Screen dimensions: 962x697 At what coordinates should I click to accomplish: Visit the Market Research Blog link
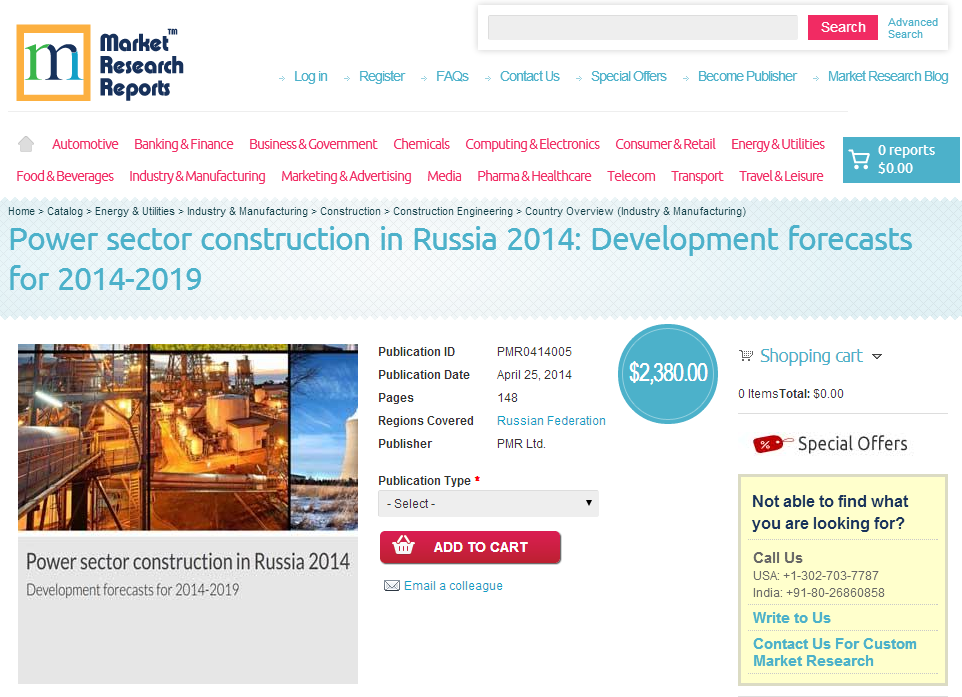coord(888,77)
